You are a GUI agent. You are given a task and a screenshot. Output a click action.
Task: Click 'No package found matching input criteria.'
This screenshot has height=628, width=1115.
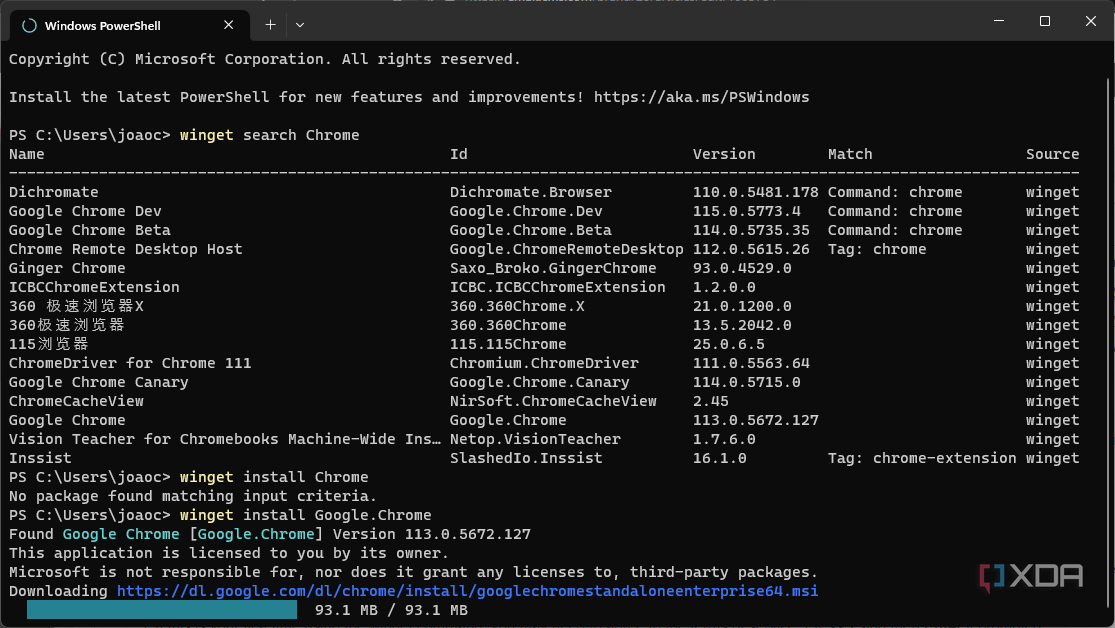[193, 496]
